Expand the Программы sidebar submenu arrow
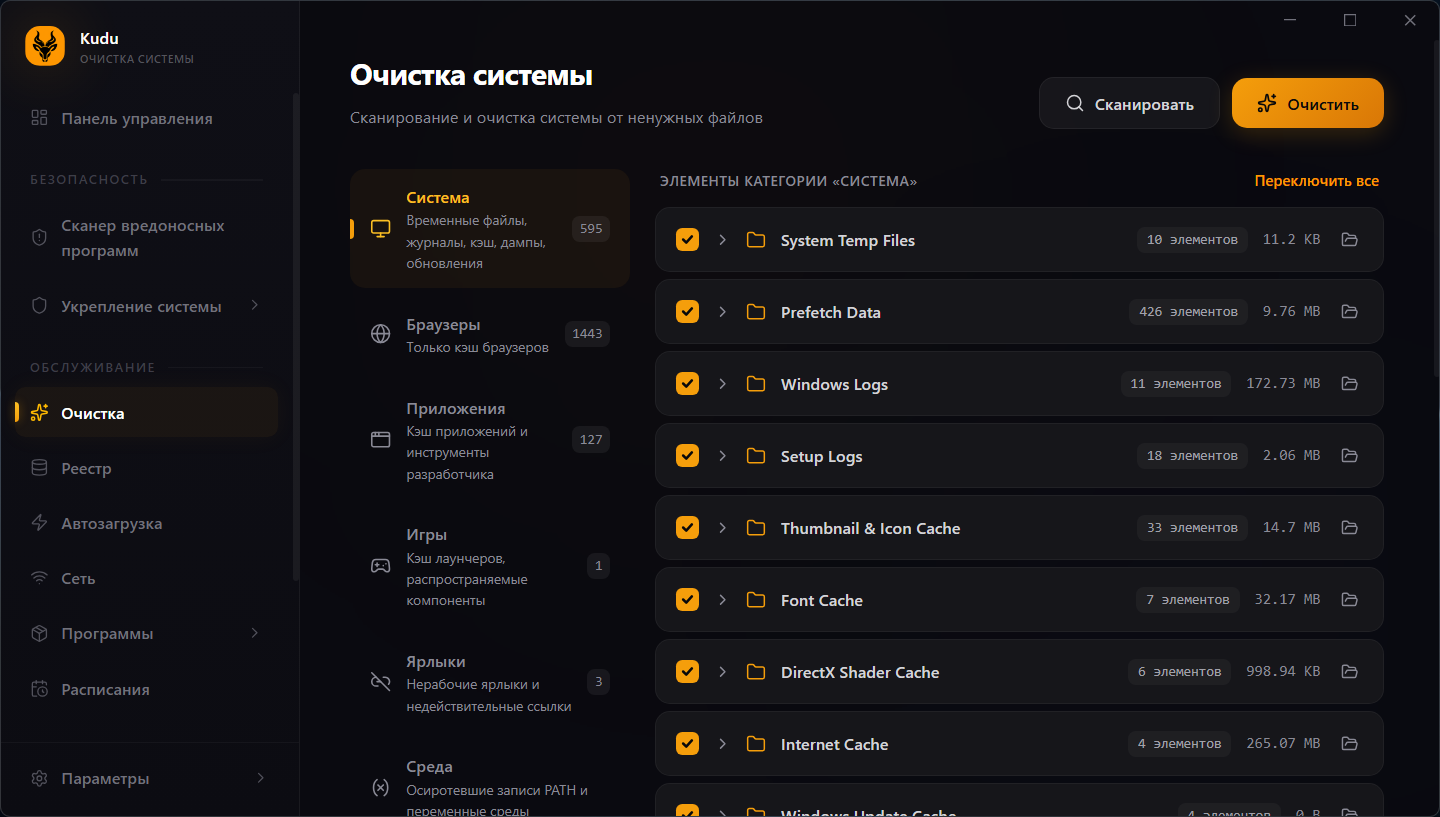This screenshot has height=817, width=1440. [255, 633]
